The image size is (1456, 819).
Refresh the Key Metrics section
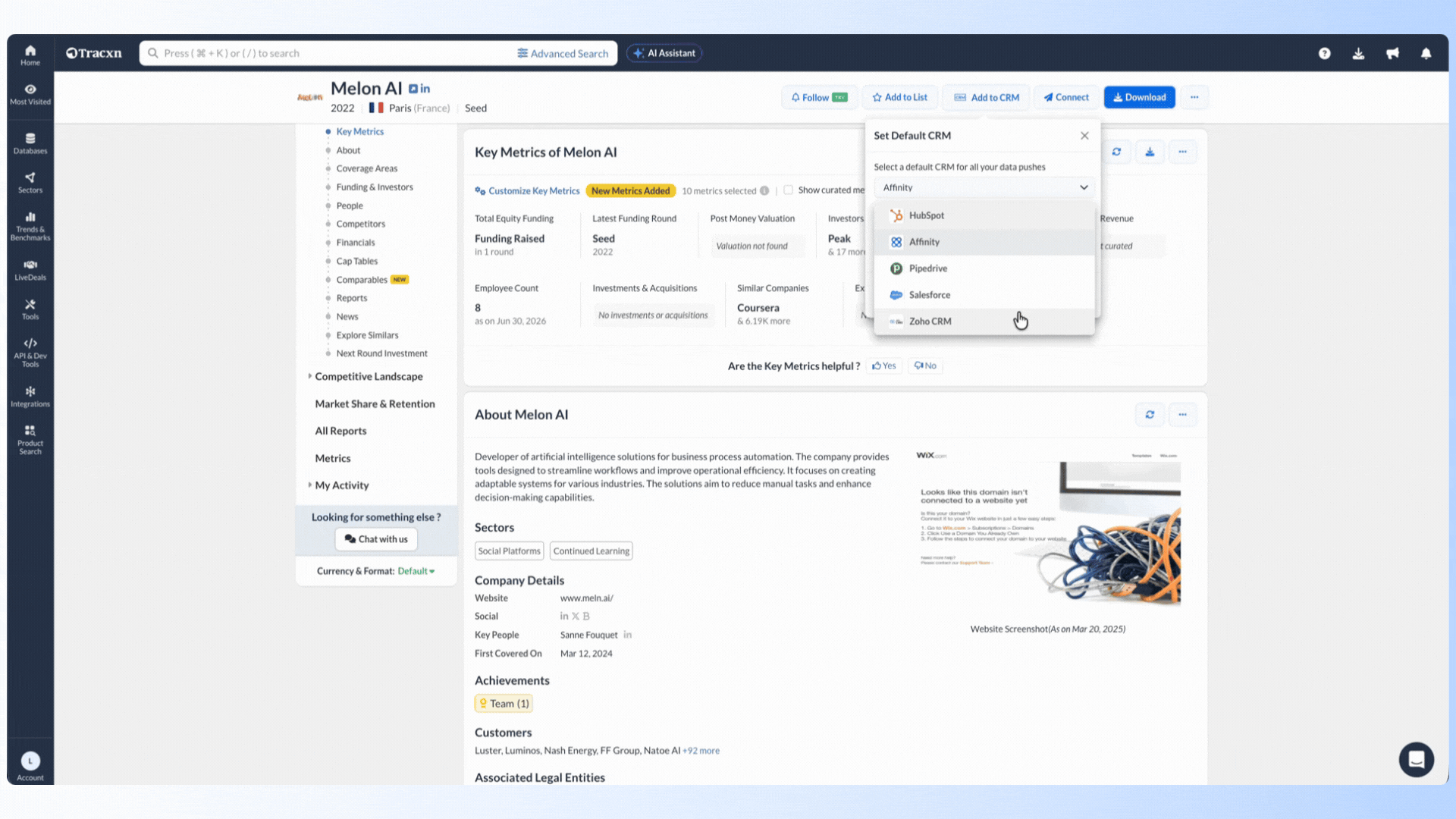[x=1116, y=152]
